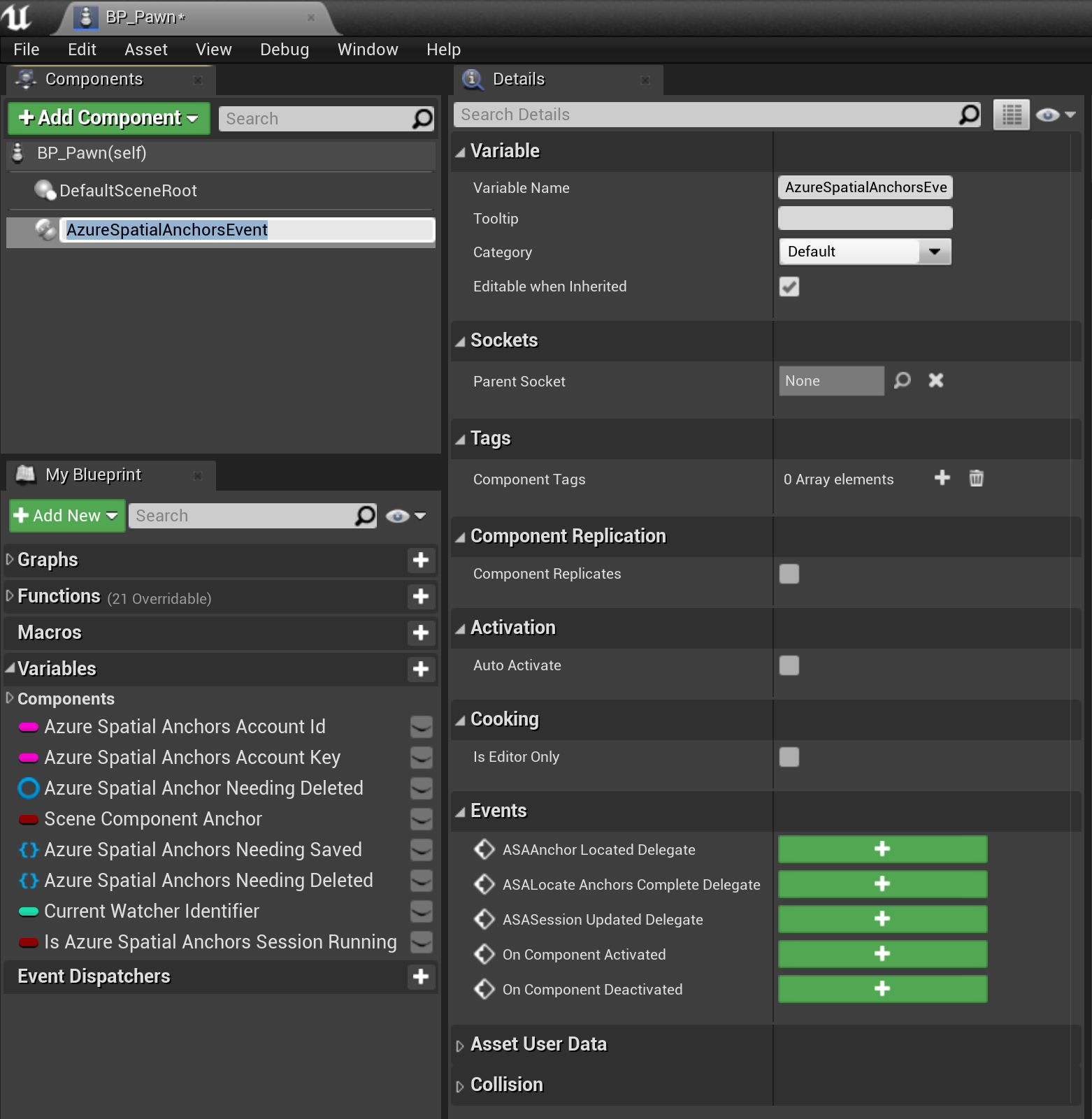Open the Debug menu

click(285, 50)
